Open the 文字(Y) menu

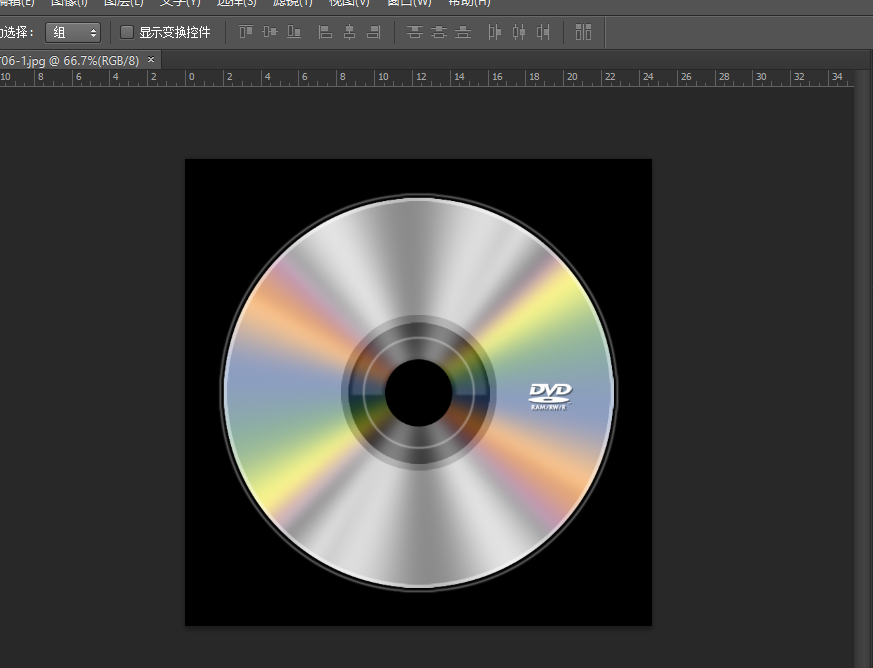(x=180, y=3)
